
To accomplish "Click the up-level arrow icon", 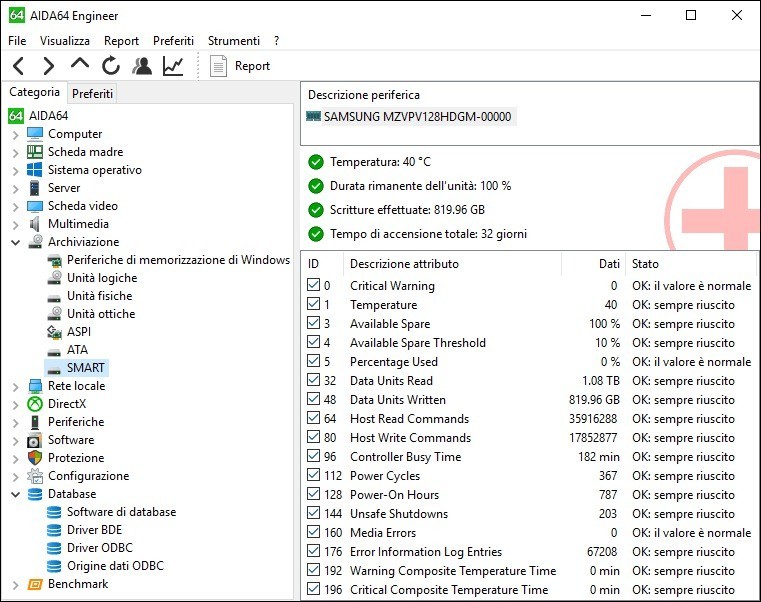I will (x=80, y=65).
